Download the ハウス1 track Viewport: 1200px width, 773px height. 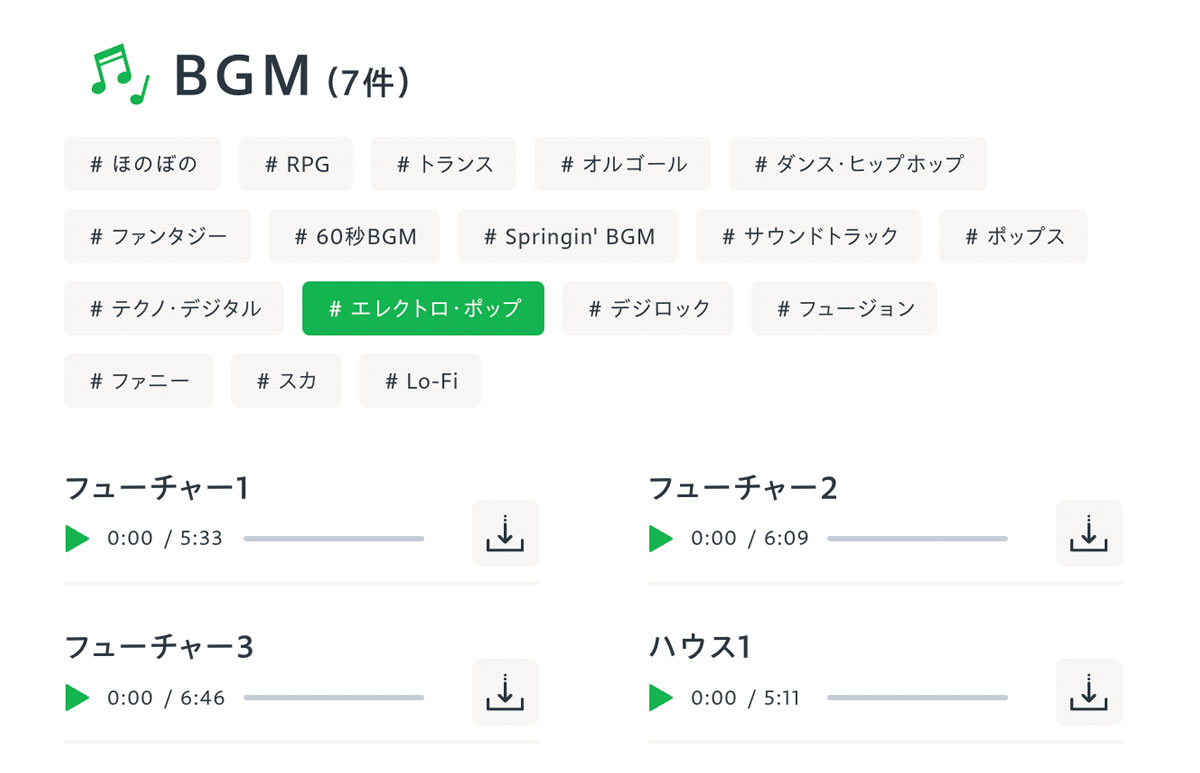point(1089,692)
